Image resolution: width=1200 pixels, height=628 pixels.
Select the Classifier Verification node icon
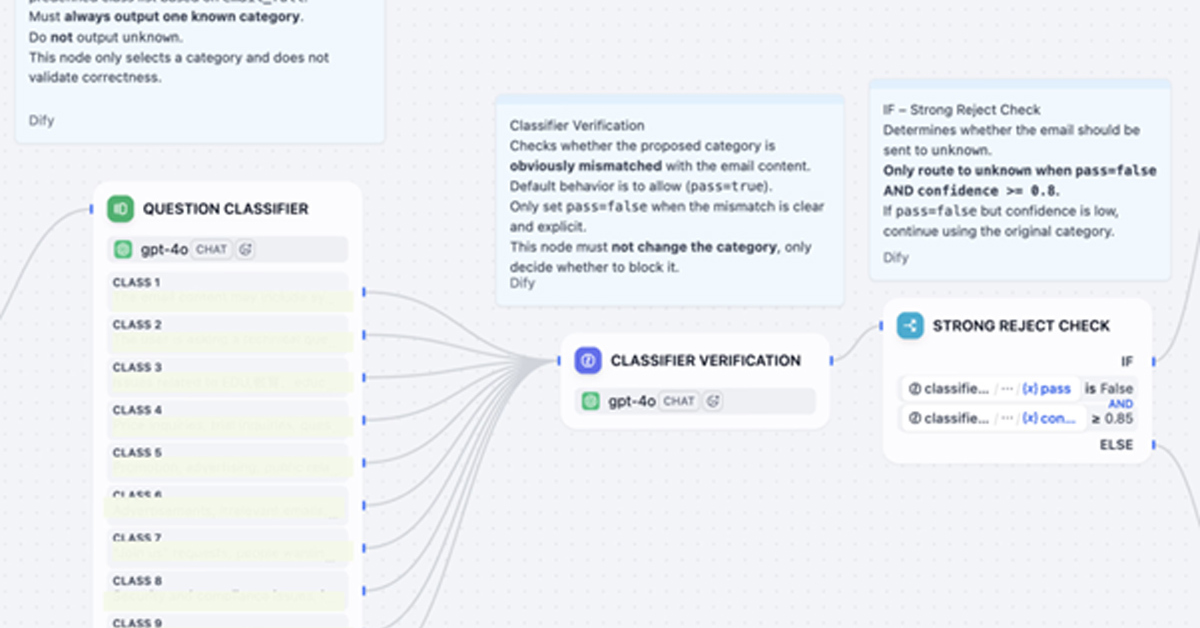(587, 360)
